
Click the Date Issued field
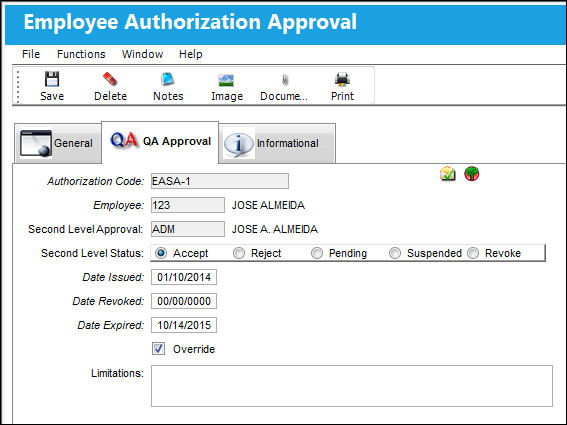pyautogui.click(x=184, y=277)
